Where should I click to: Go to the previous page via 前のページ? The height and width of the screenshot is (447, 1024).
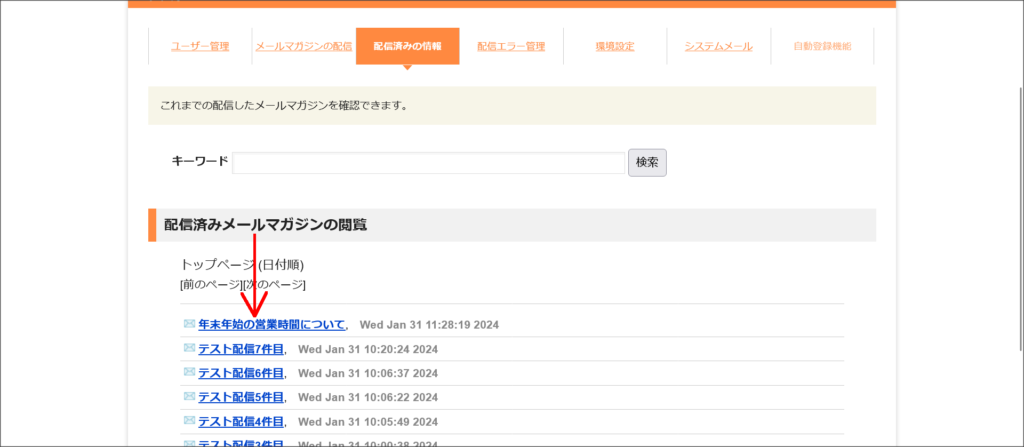click(211, 285)
